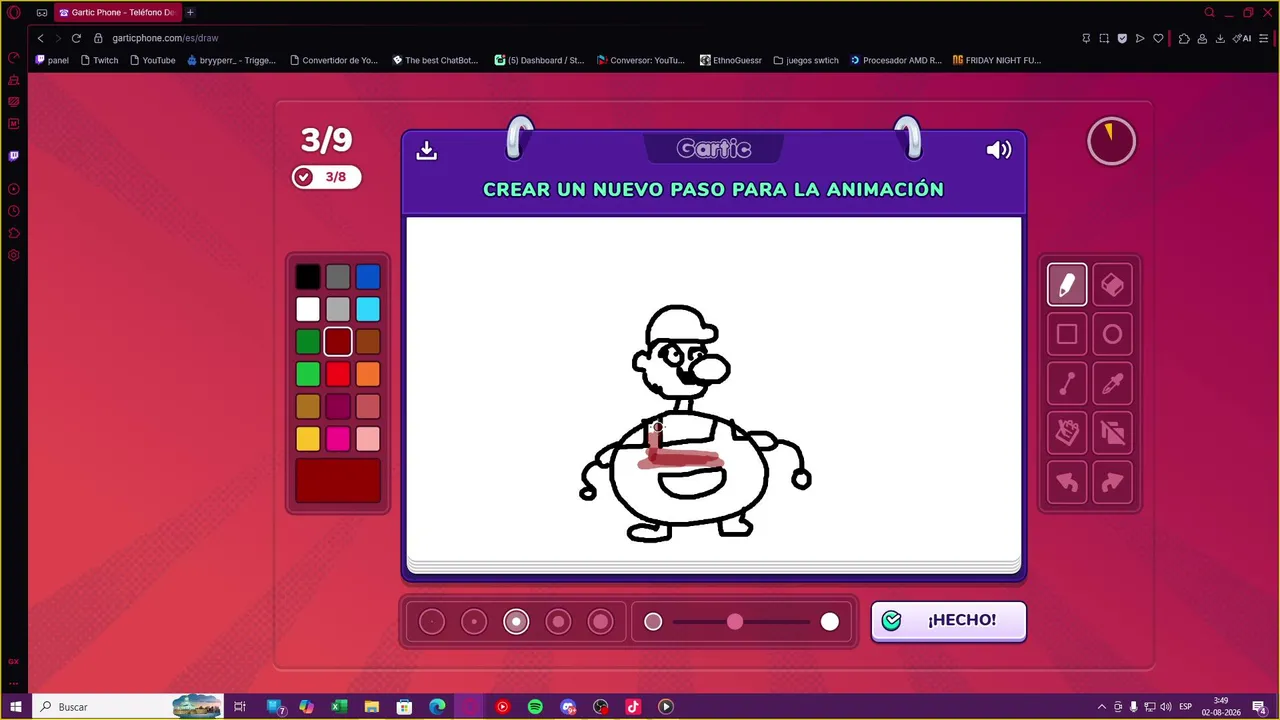
Task: Pick the orange color swatch
Action: 368,374
